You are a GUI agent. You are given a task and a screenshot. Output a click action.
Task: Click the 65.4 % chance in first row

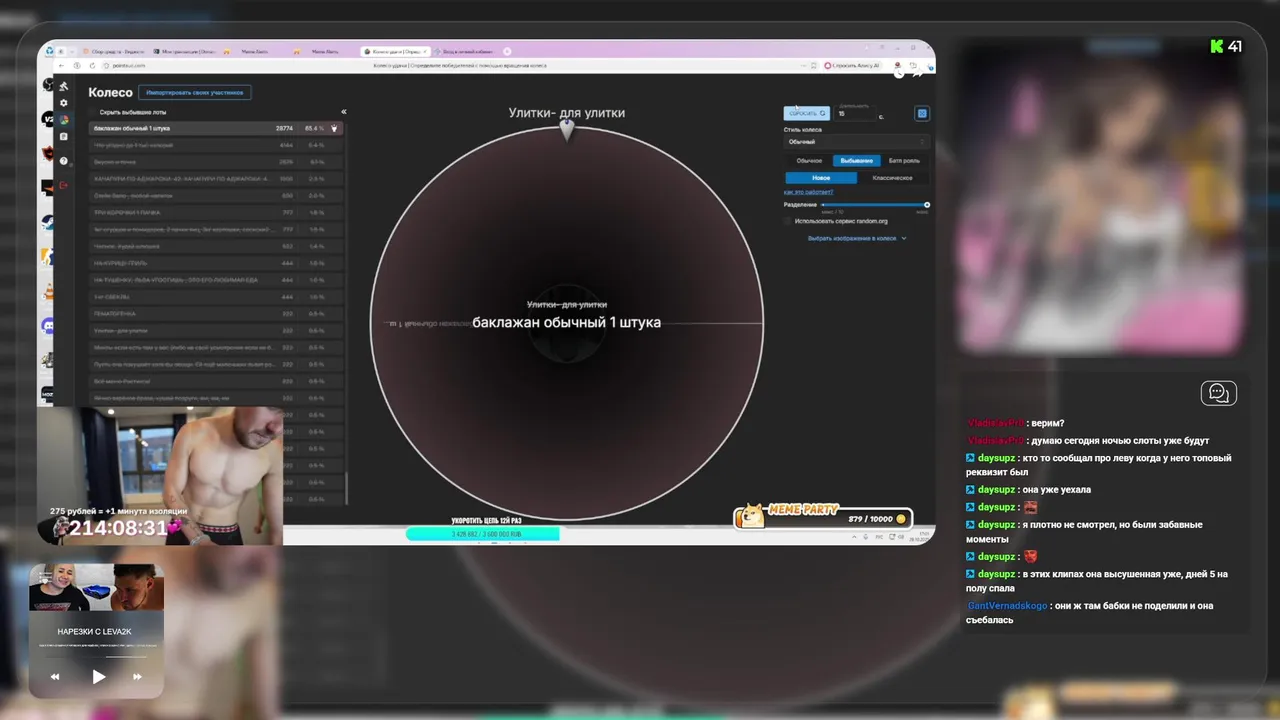click(315, 128)
